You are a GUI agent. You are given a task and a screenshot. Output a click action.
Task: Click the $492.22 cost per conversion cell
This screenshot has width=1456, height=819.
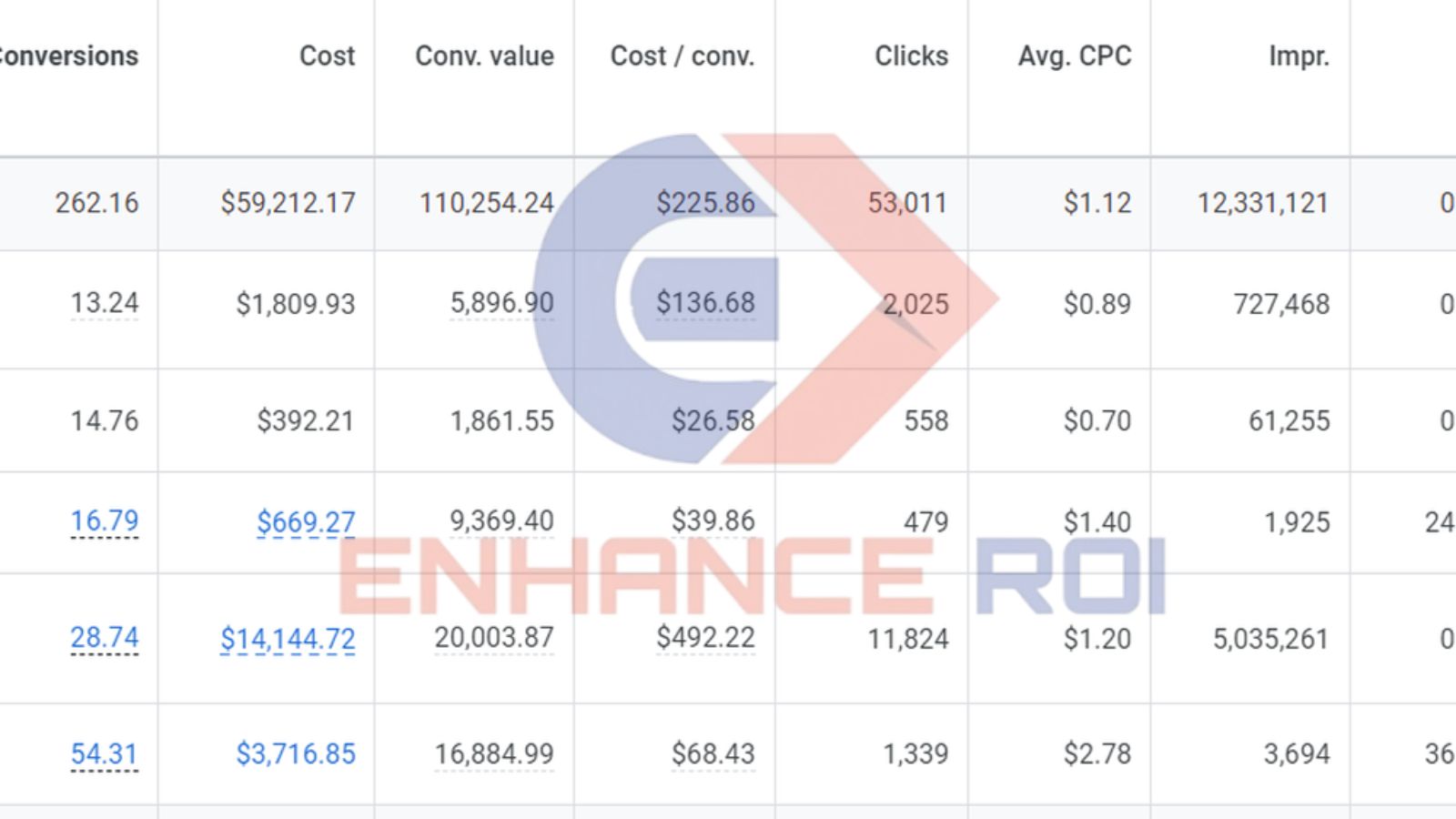pyautogui.click(x=705, y=638)
